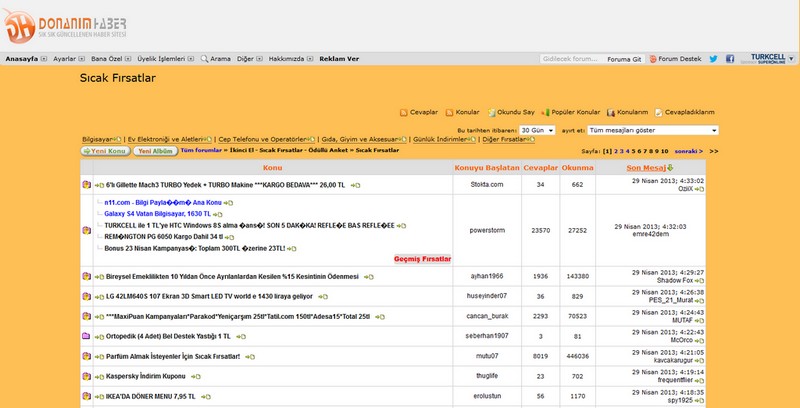Click go-to-last-post icon after IKEA'DA DÖNER MENU
This screenshot has height=408, width=800.
206,397
